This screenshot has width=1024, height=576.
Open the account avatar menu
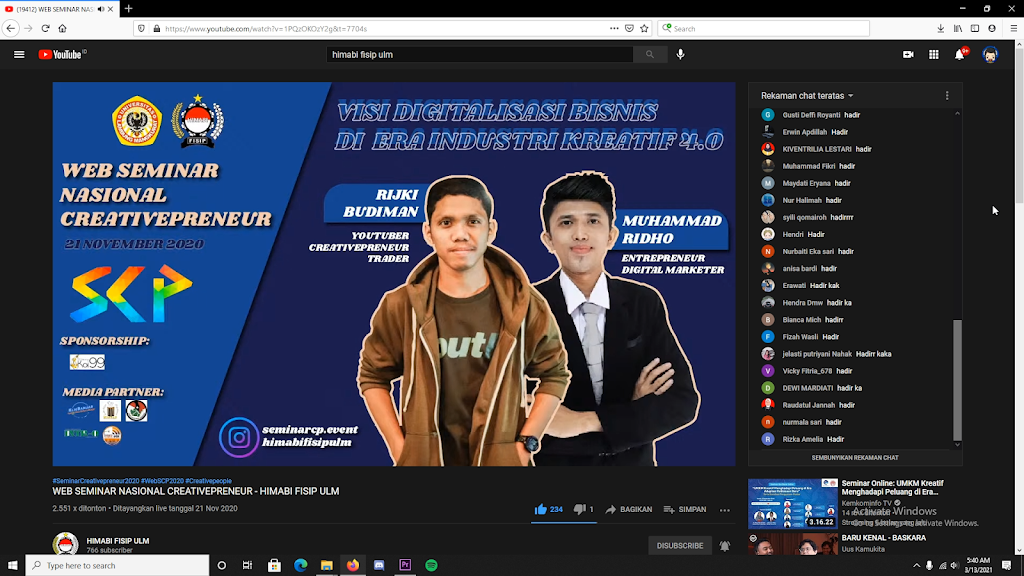click(990, 55)
